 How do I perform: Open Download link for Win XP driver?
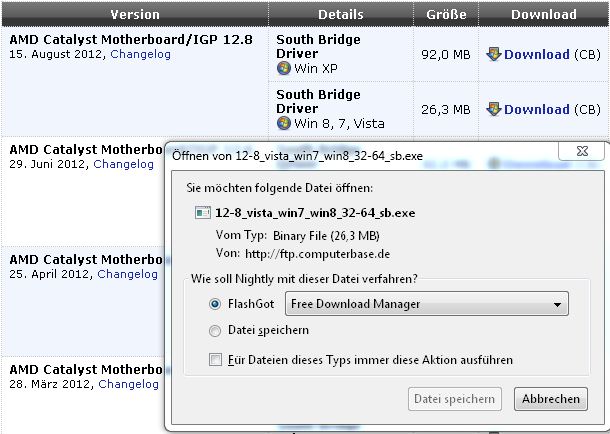click(536, 54)
